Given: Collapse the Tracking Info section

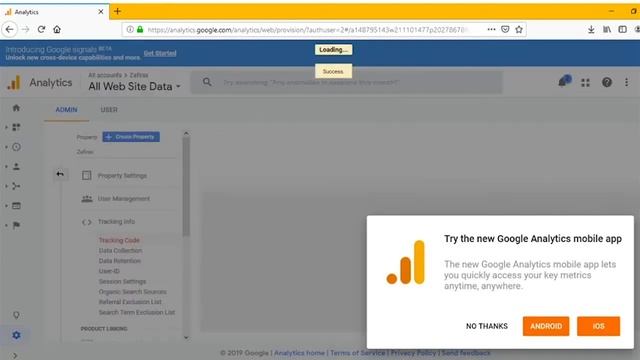Looking at the screenshot, I should pyautogui.click(x=116, y=222).
